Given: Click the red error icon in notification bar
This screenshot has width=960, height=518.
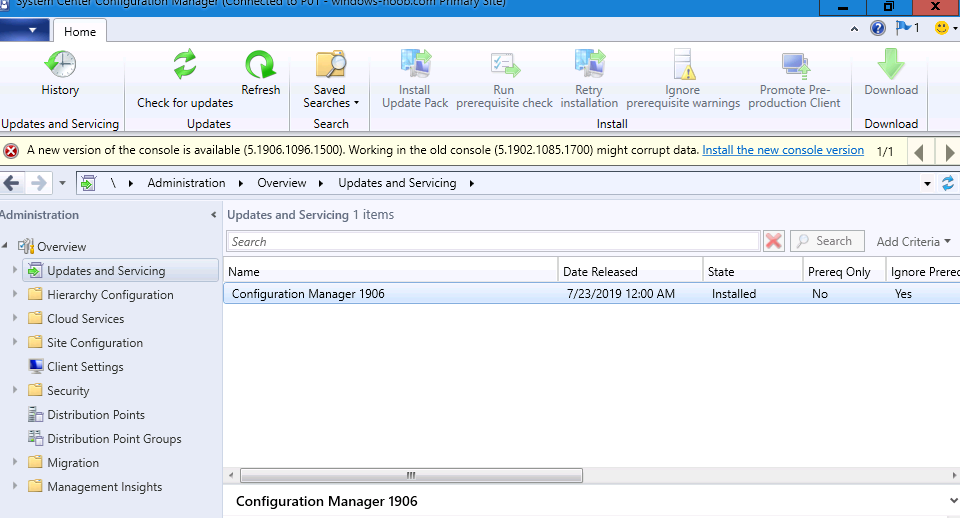Looking at the screenshot, I should [x=11, y=151].
